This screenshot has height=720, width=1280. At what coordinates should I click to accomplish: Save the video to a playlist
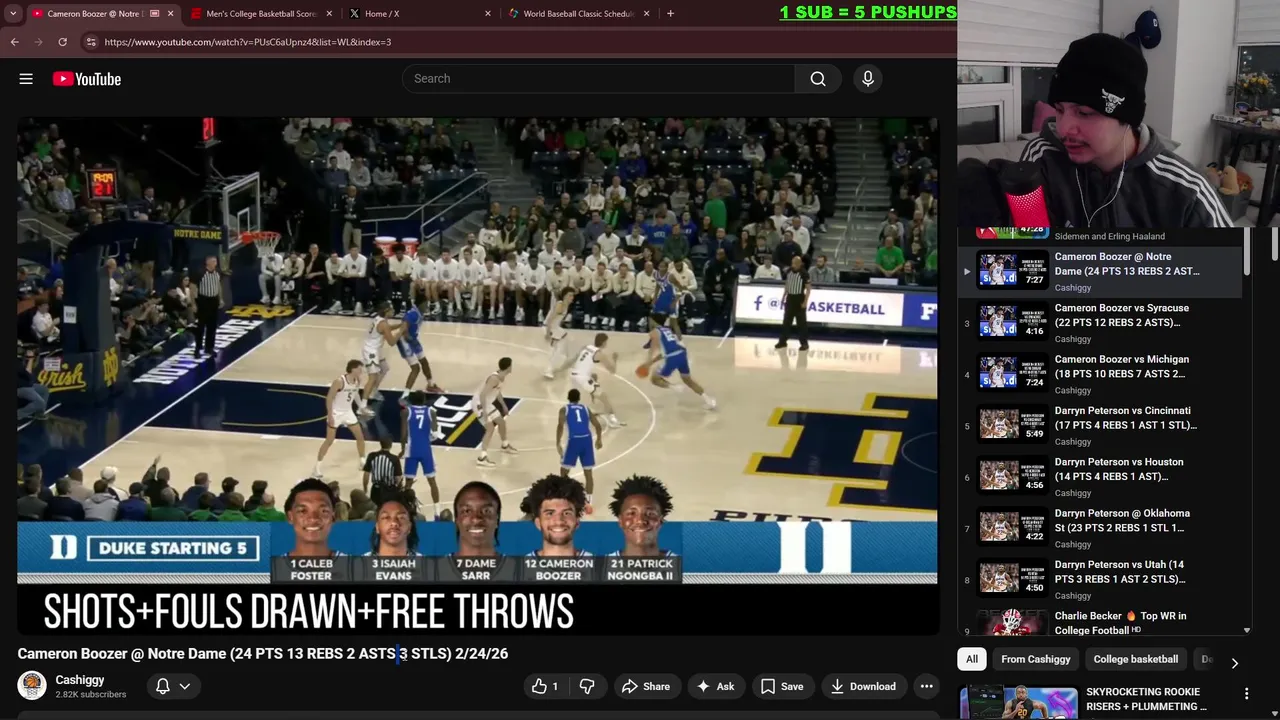pyautogui.click(x=782, y=686)
